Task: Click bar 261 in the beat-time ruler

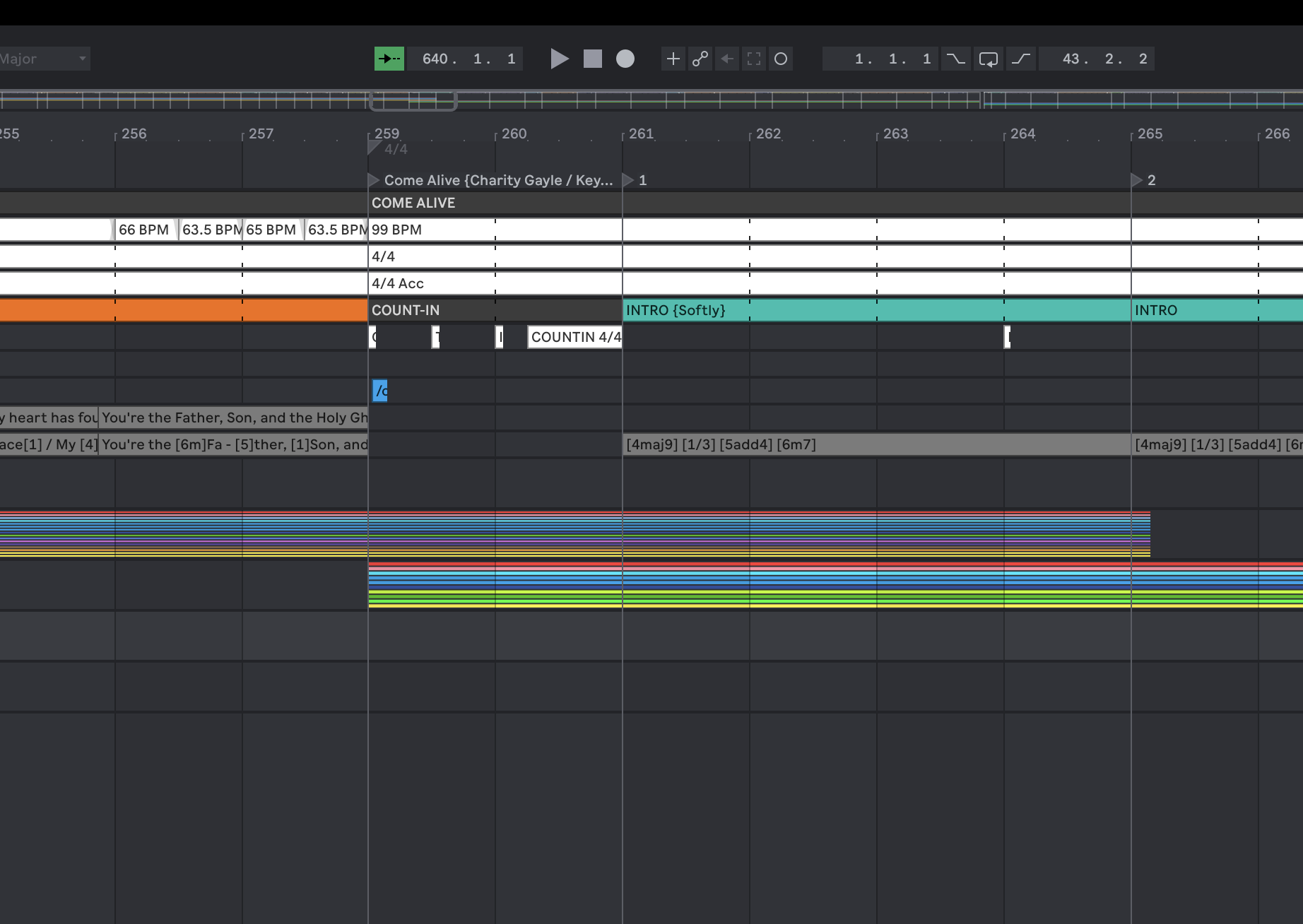Action: coord(641,134)
